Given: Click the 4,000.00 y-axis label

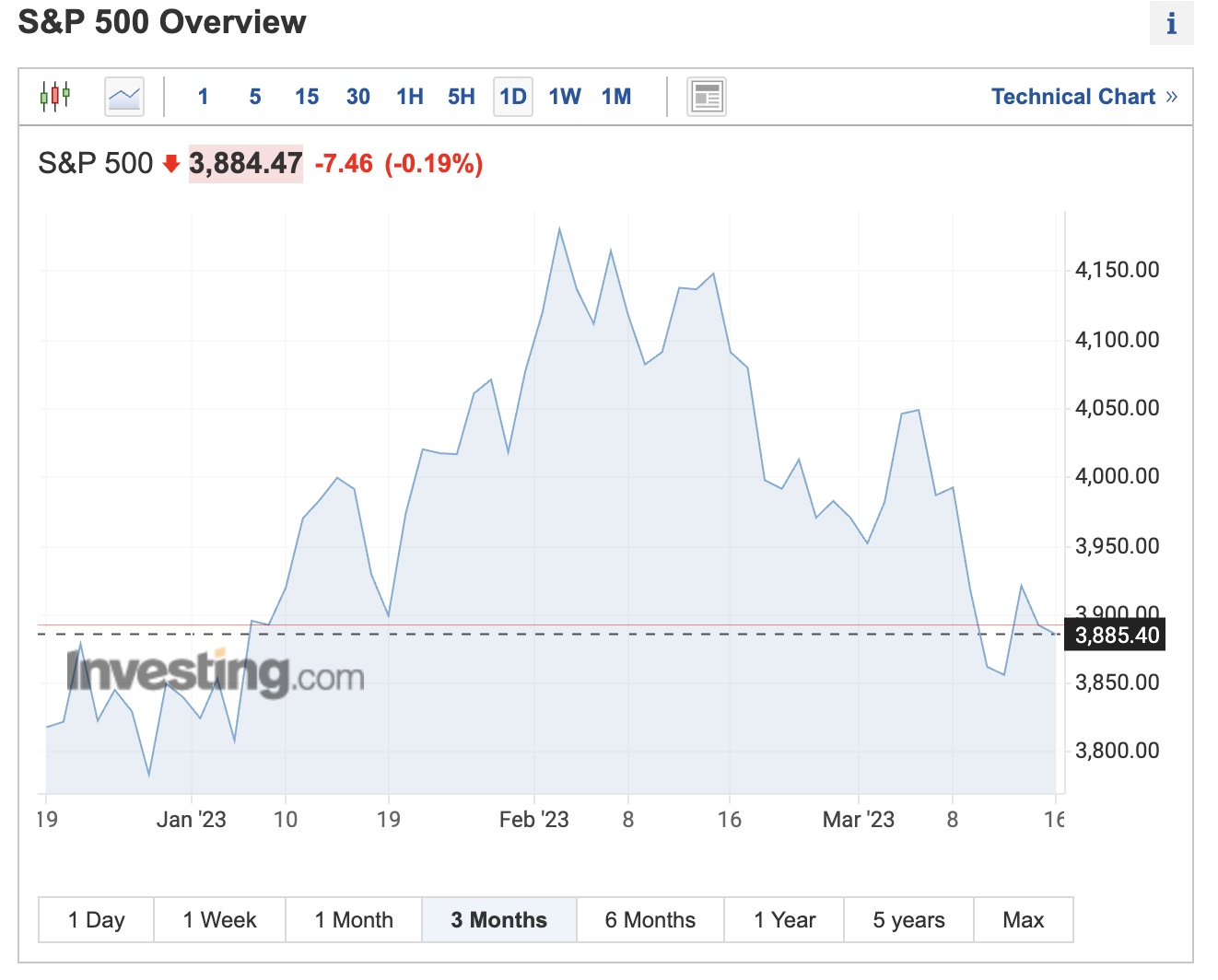Looking at the screenshot, I should [1118, 476].
